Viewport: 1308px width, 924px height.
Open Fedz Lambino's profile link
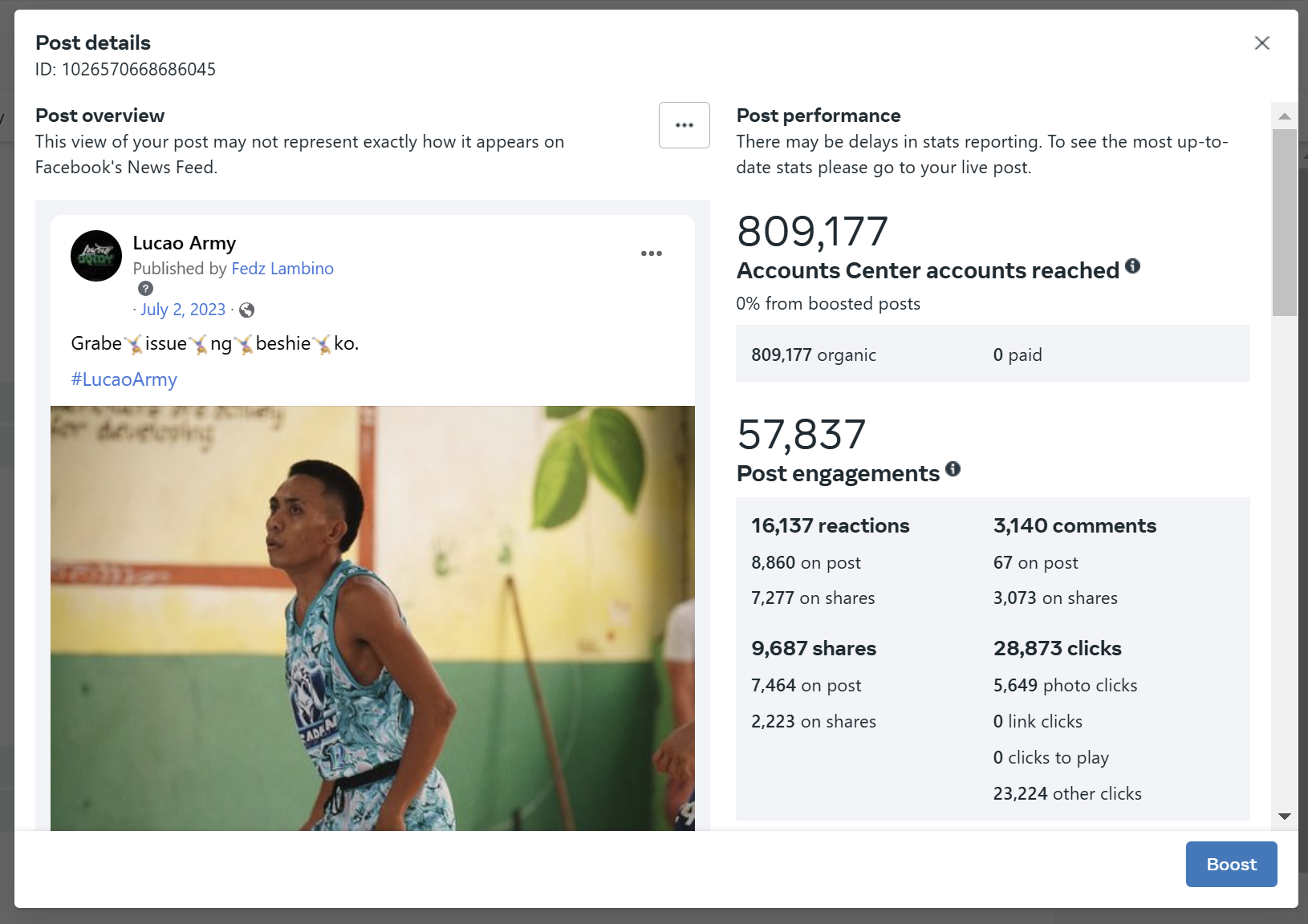pos(282,269)
